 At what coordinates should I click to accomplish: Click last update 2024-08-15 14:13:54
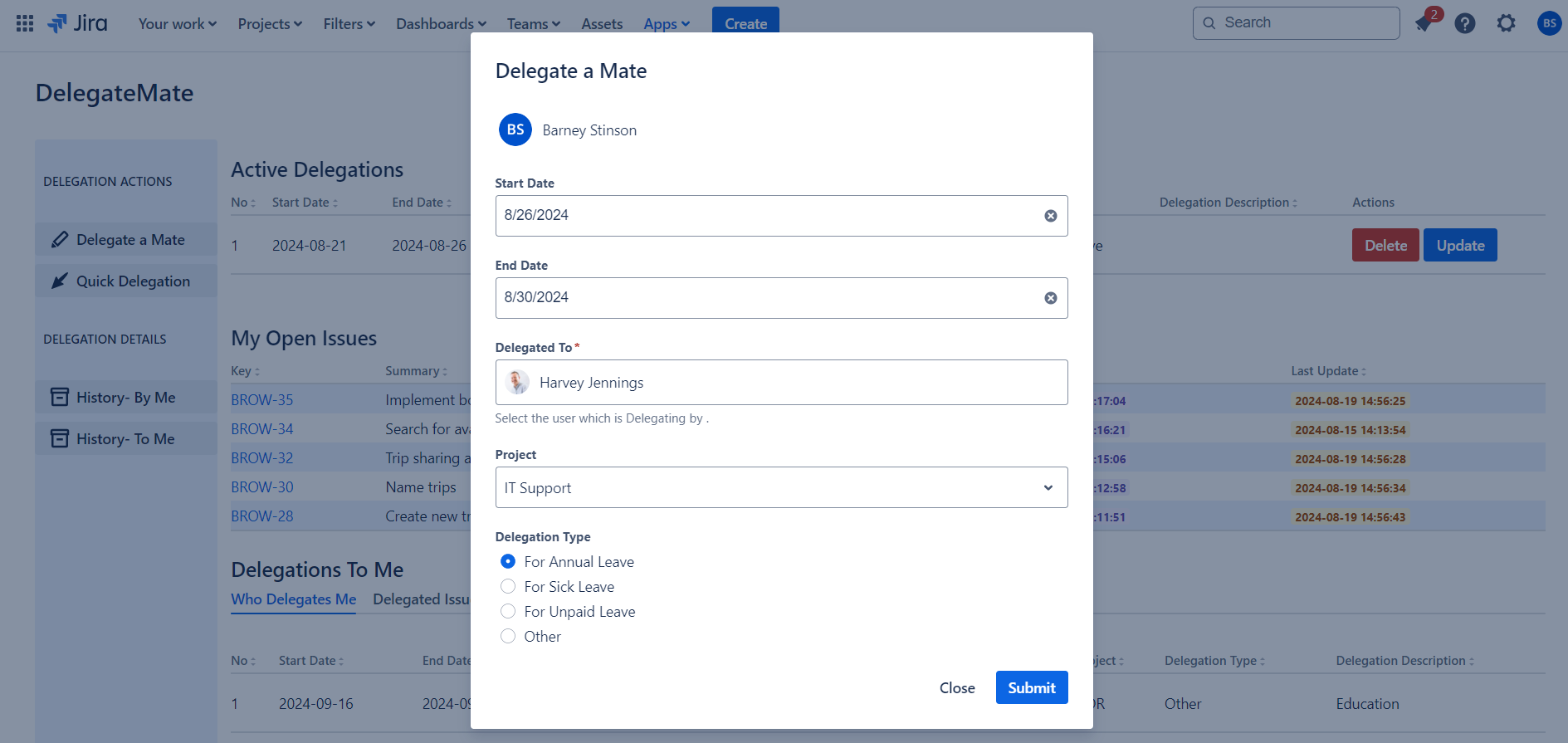coord(1351,430)
